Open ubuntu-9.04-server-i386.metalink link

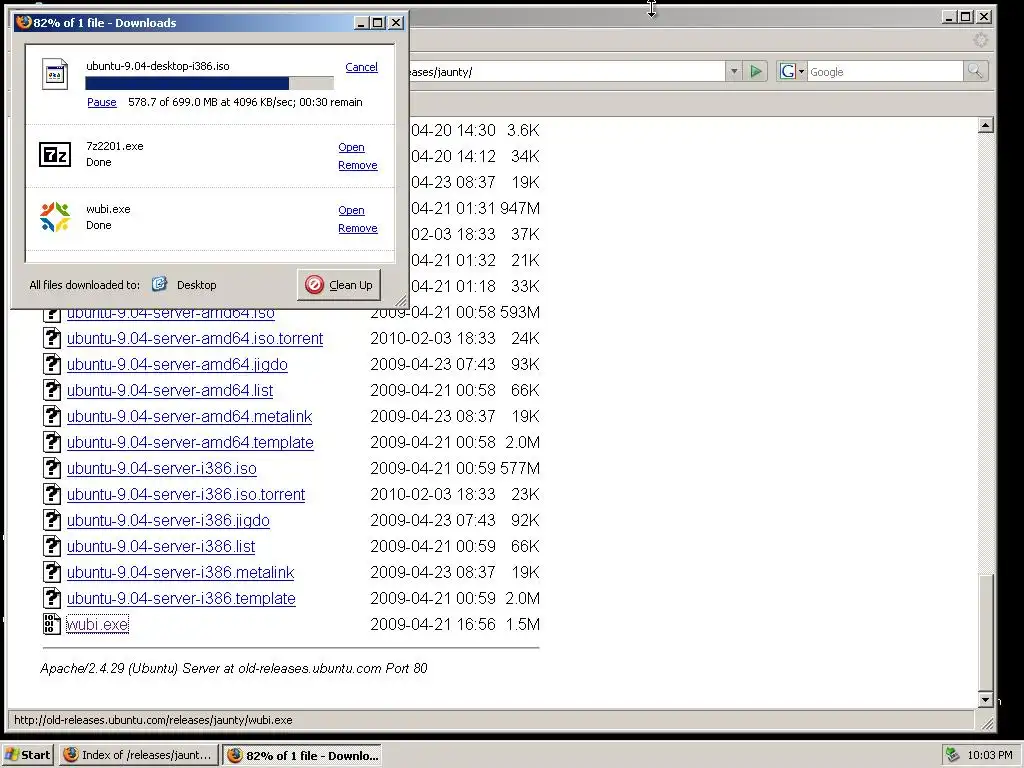point(180,573)
